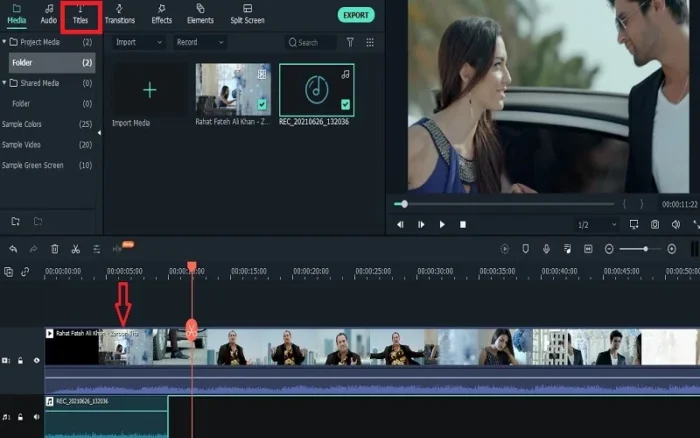Switch to the Titles tab

tap(80, 14)
